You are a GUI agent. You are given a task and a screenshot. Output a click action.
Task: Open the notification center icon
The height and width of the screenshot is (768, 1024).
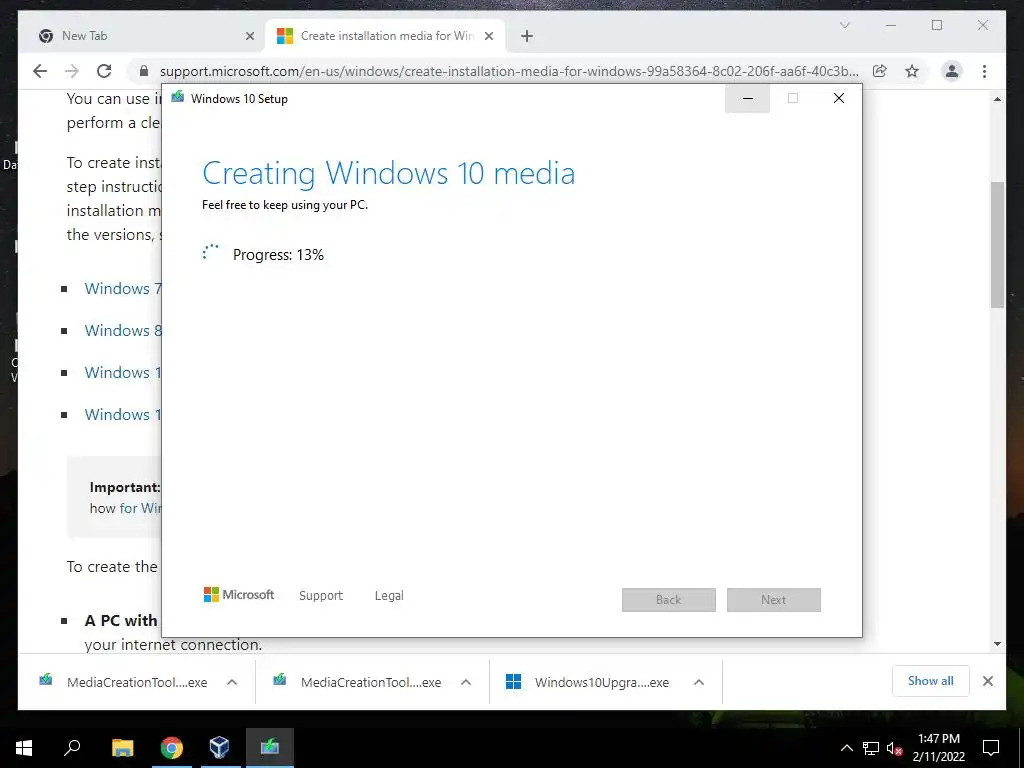(x=991, y=748)
